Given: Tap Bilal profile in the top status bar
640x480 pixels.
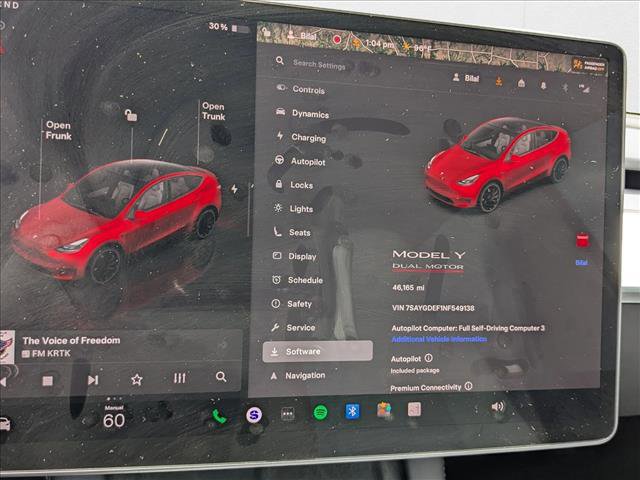Looking at the screenshot, I should (x=302, y=35).
